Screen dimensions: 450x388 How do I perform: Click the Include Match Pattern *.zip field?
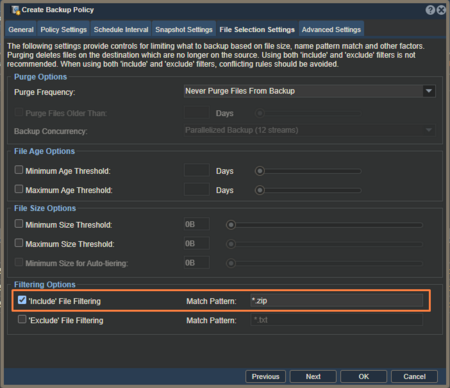coord(337,301)
